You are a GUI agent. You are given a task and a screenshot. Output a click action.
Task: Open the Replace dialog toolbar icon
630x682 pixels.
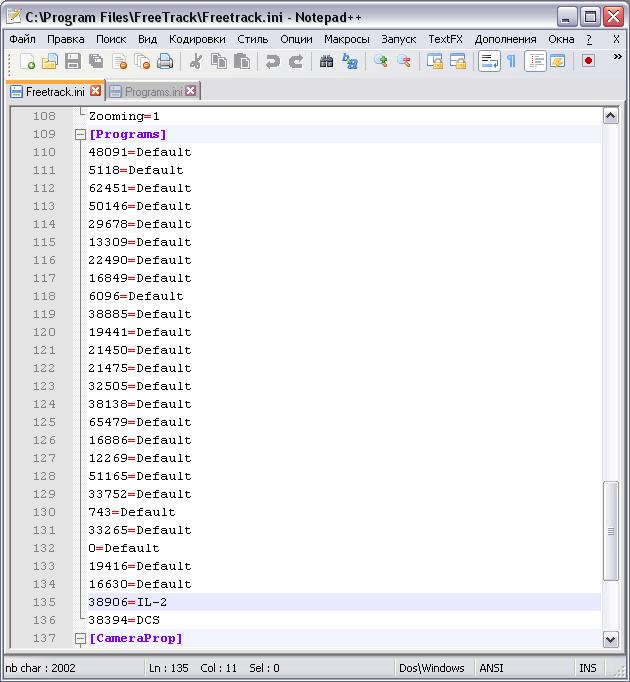[349, 61]
